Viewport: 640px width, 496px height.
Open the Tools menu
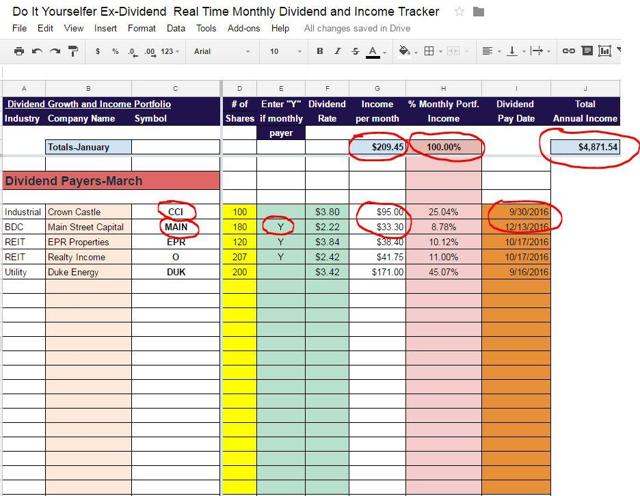(x=206, y=28)
